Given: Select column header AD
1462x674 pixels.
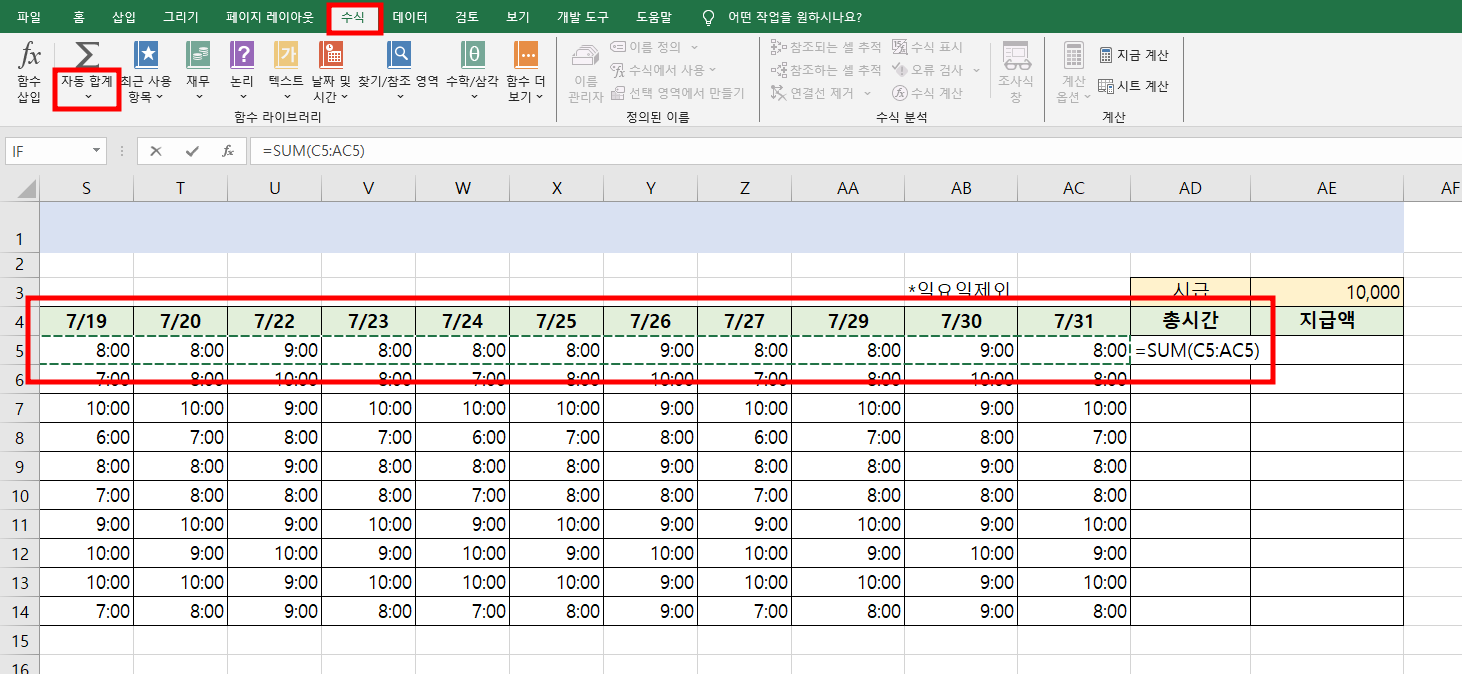Looking at the screenshot, I should (x=1190, y=188).
